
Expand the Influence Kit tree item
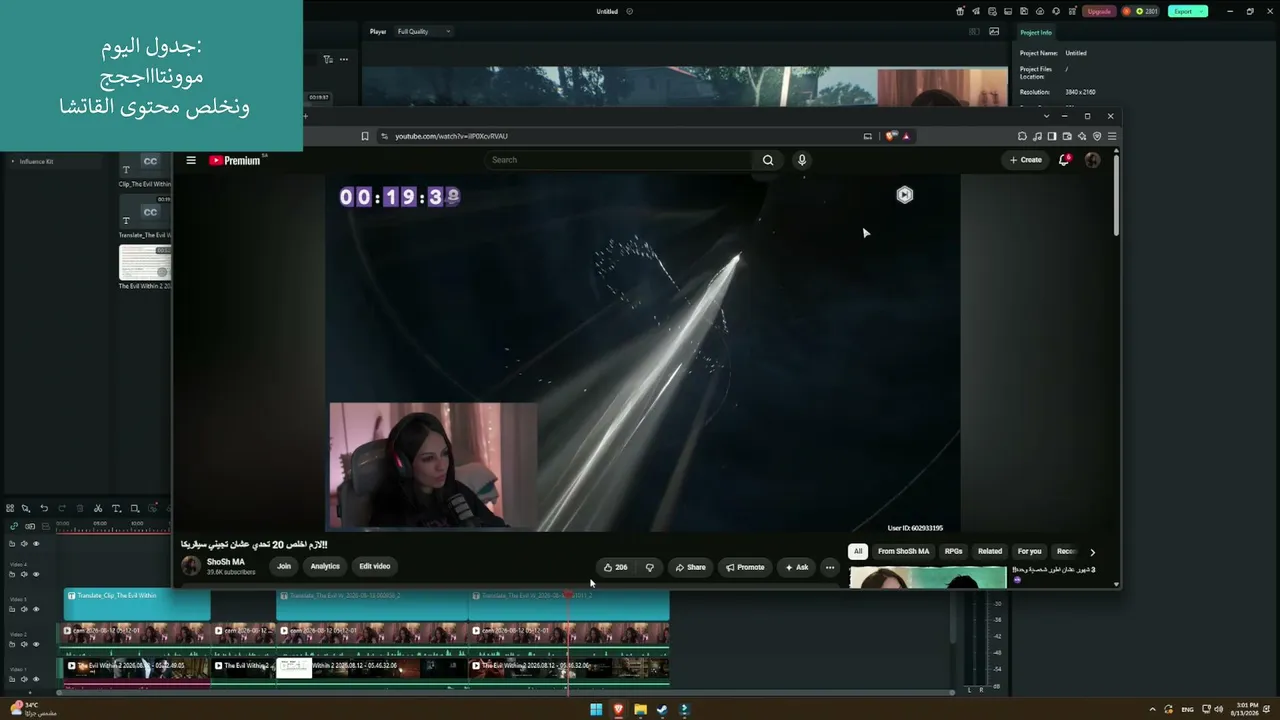click(13, 161)
